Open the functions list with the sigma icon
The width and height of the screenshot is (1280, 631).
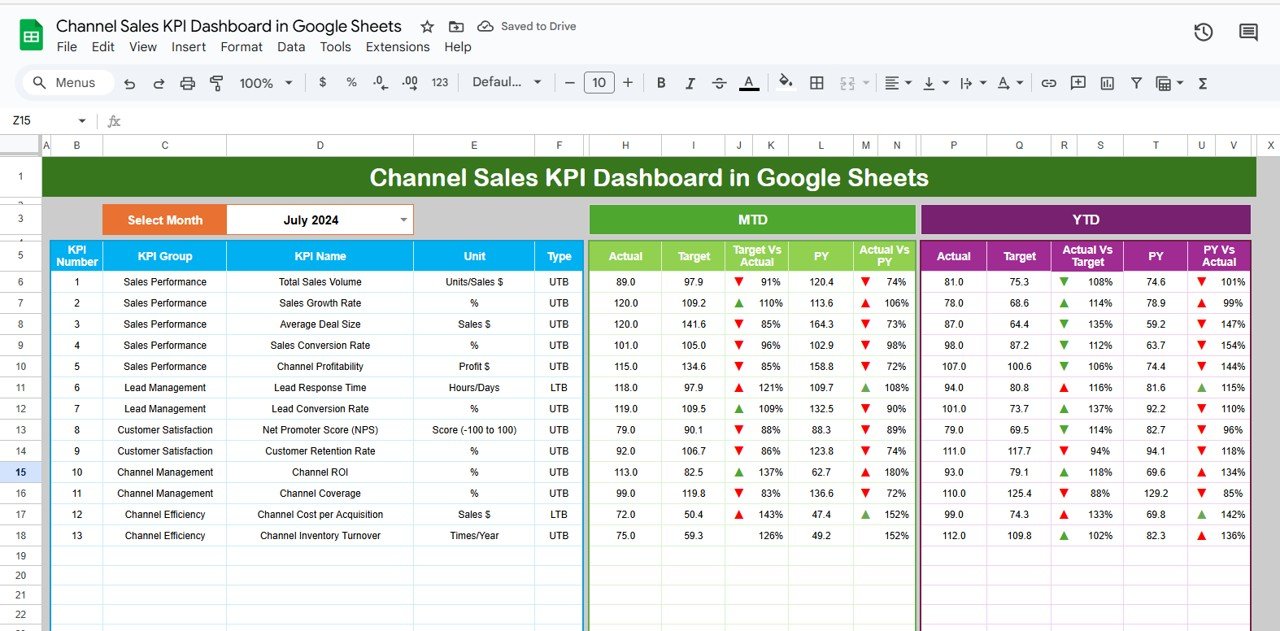[1201, 82]
